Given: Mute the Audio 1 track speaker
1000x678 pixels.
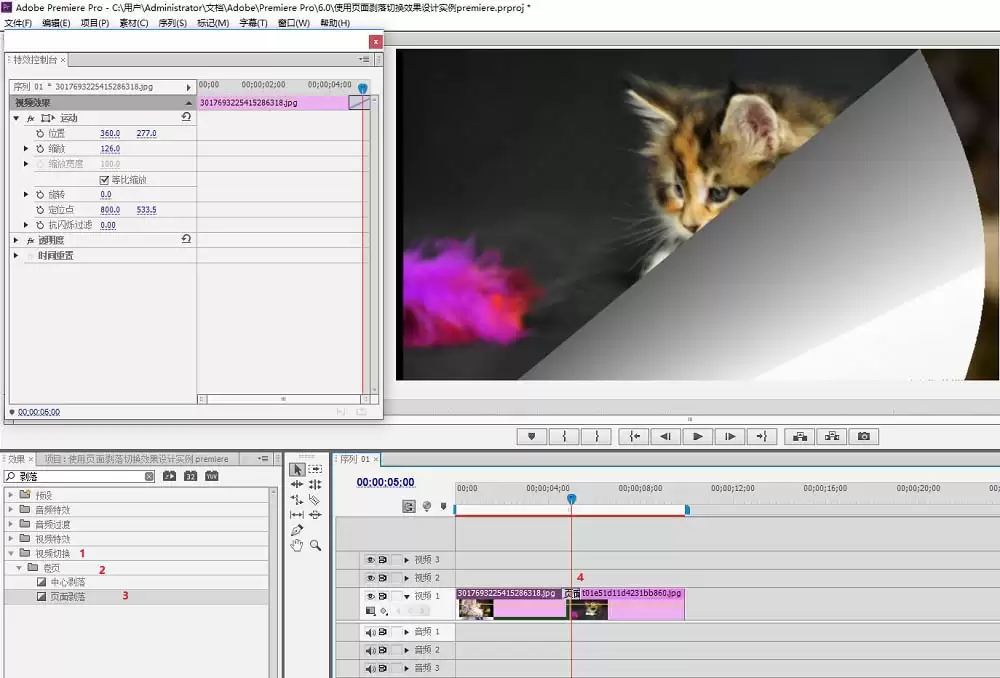Looking at the screenshot, I should click(x=370, y=632).
